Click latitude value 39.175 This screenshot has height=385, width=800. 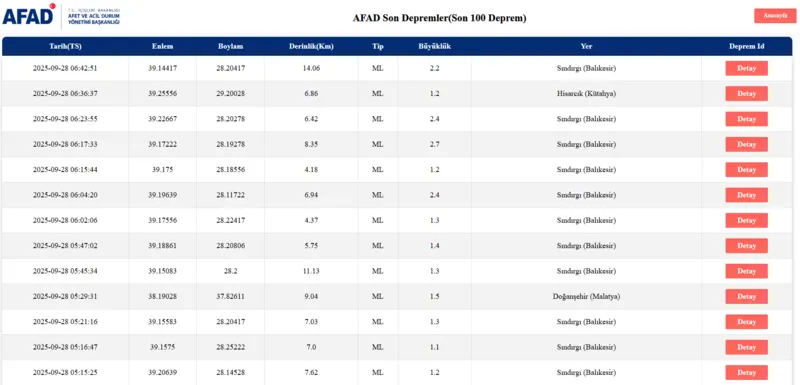tap(162, 170)
